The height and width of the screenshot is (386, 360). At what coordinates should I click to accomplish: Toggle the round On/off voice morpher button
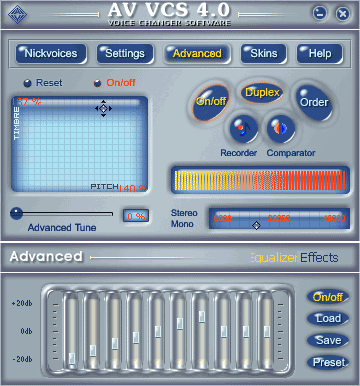(x=211, y=101)
